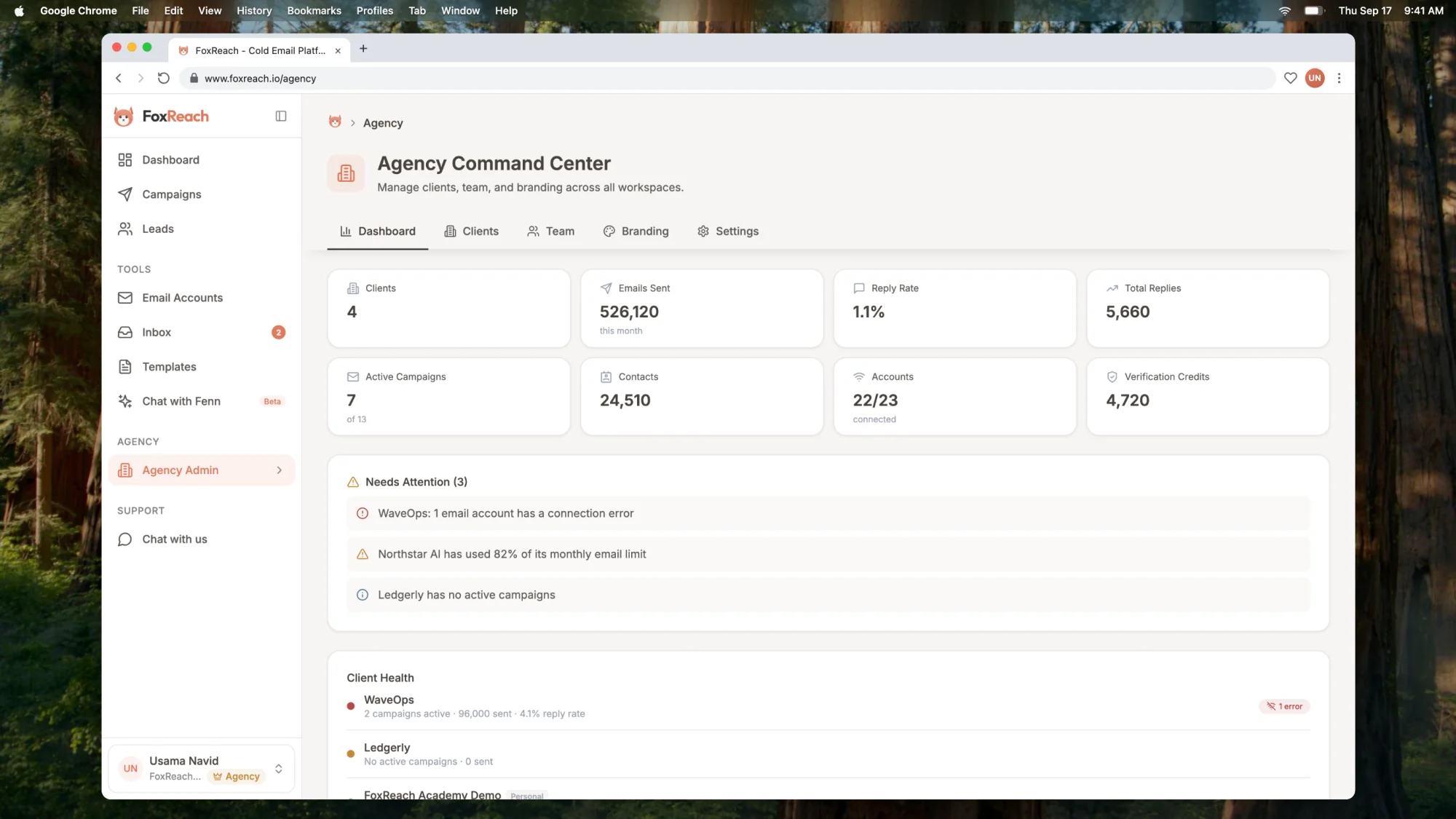Click the Agency Command Center building icon
This screenshot has width=1456, height=819.
click(x=346, y=173)
